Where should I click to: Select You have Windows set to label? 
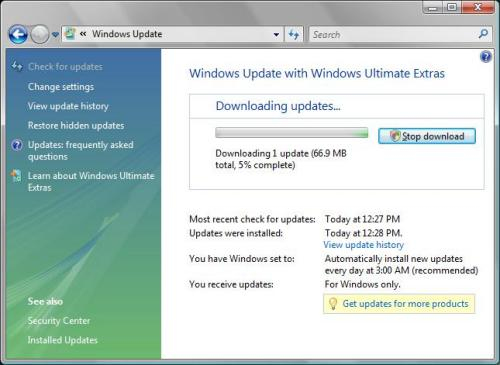(242, 259)
